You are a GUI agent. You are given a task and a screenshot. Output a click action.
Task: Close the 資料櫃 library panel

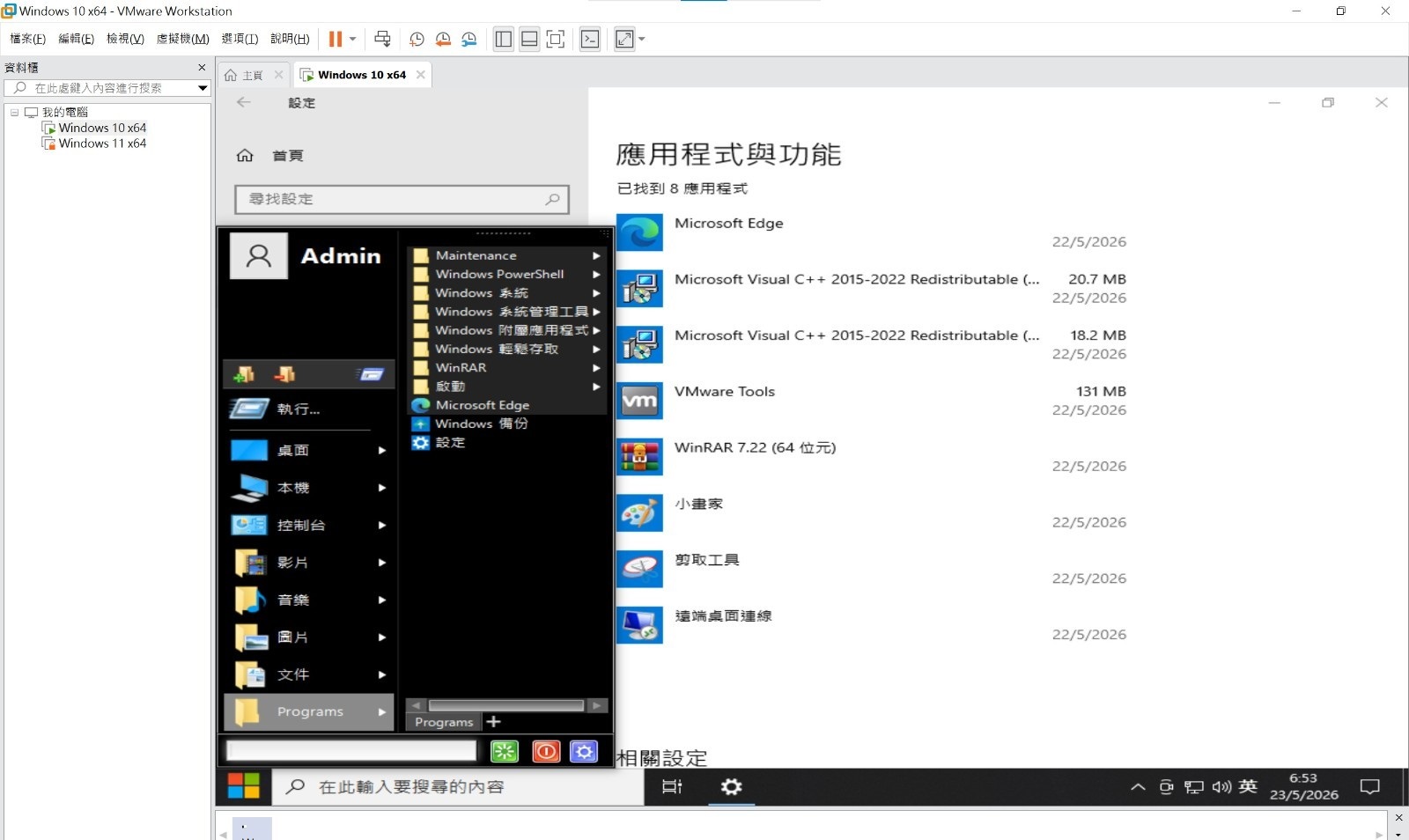coord(202,67)
